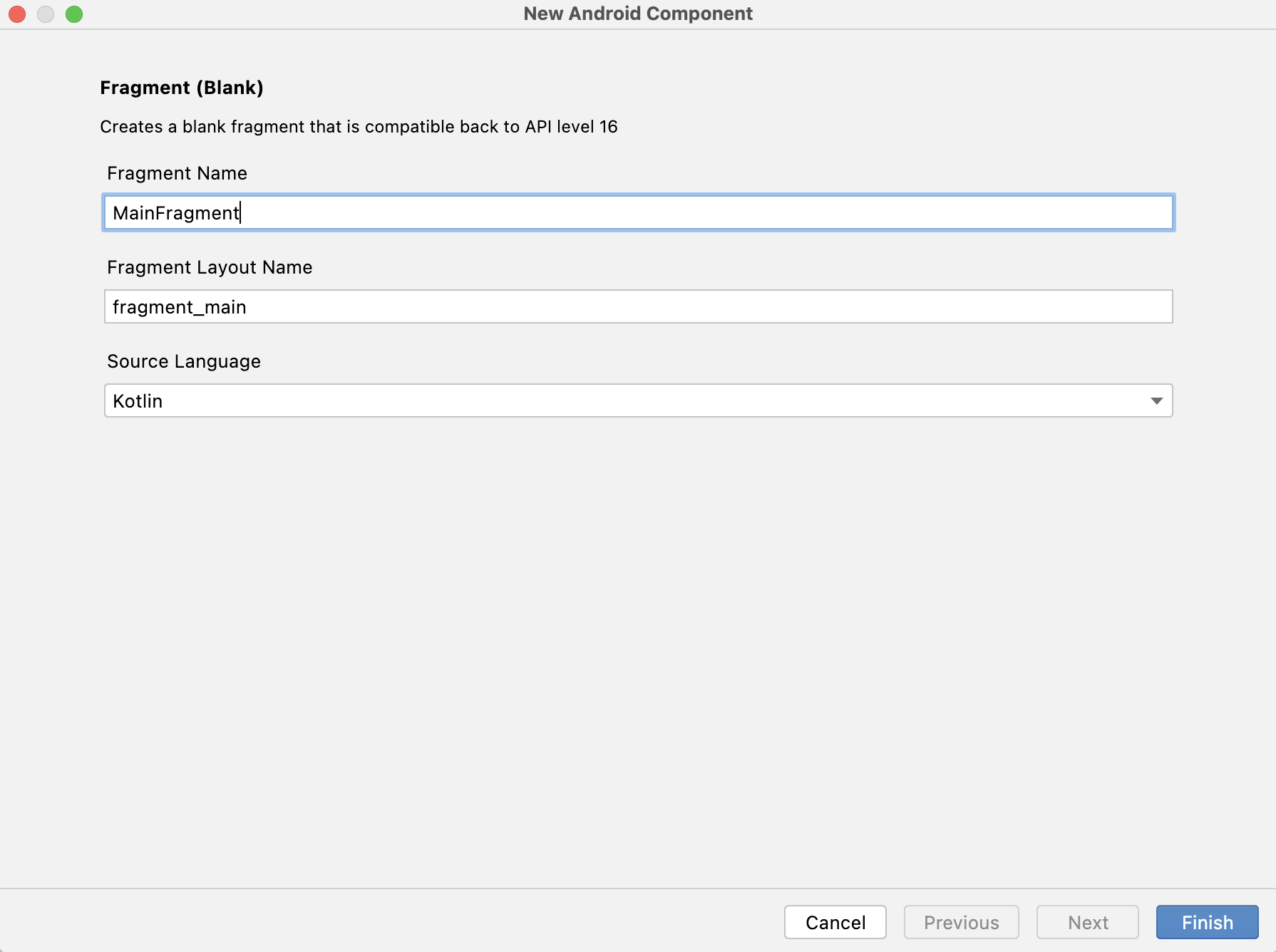Image resolution: width=1276 pixels, height=952 pixels.
Task: Click the Fragment Name label
Action: pyautogui.click(x=177, y=173)
